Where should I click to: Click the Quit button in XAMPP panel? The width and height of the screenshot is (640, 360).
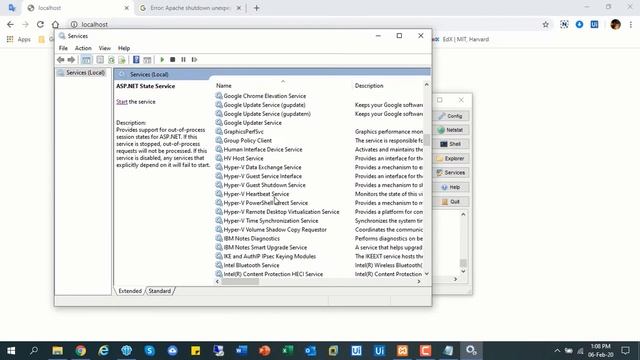451,202
